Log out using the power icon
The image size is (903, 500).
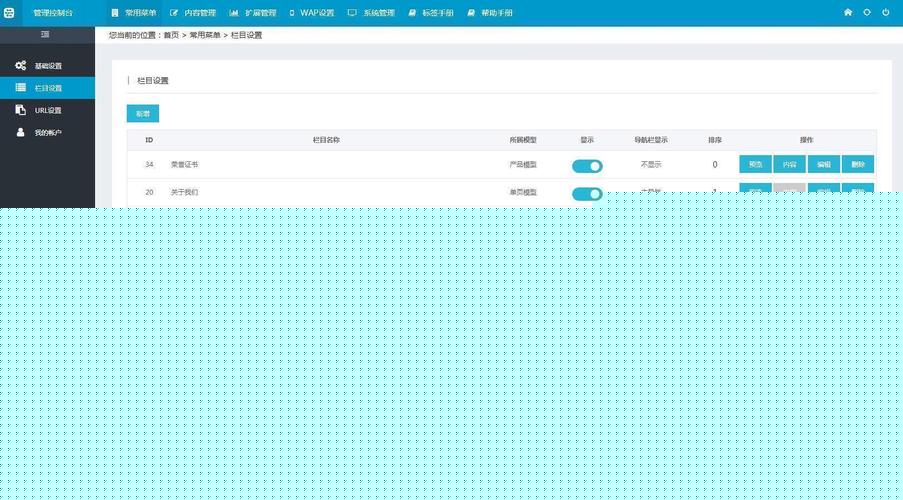tap(886, 12)
